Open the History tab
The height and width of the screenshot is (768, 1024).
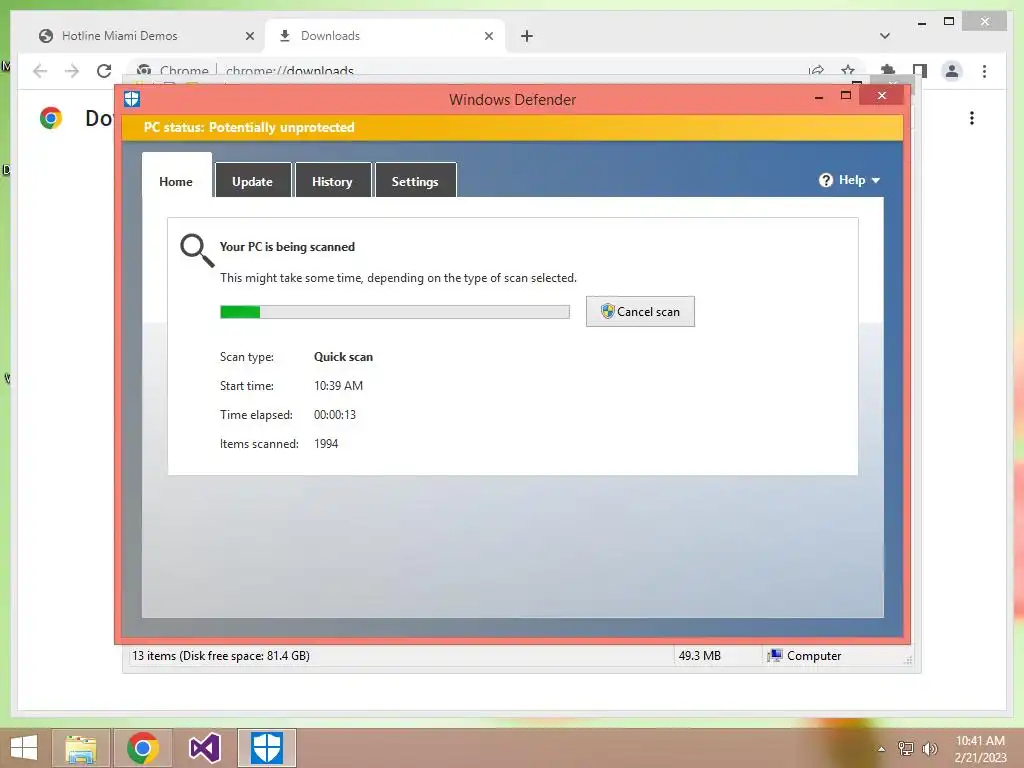tap(332, 181)
